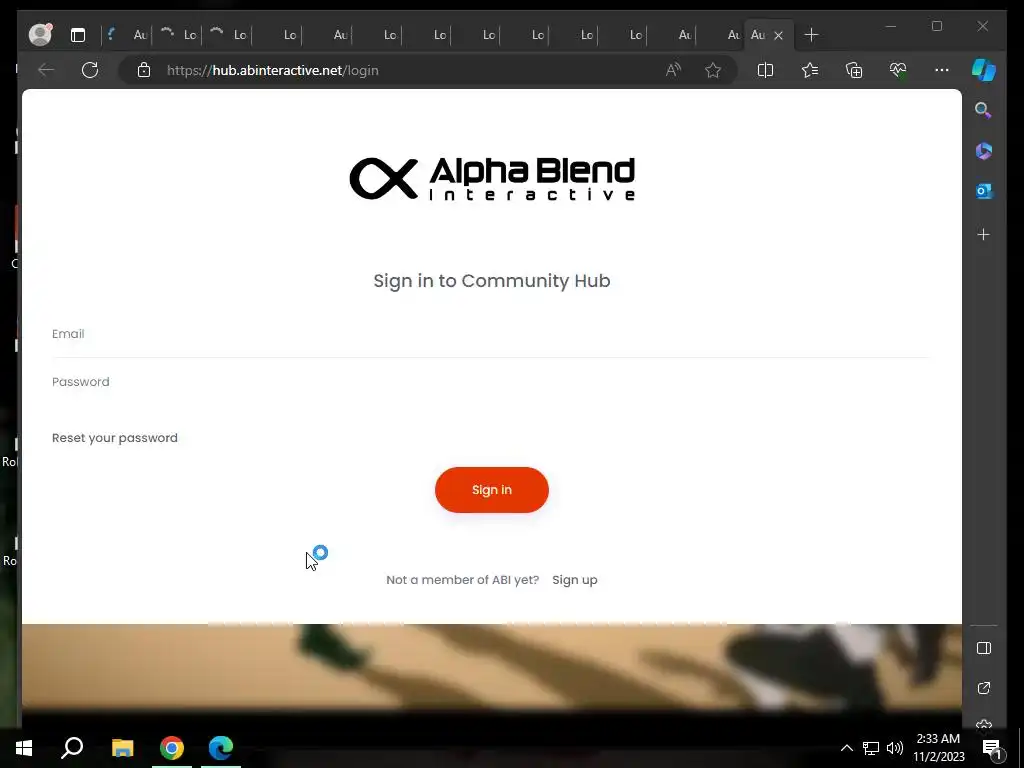Close the active Au tab
This screenshot has height=768, width=1024.
[778, 35]
